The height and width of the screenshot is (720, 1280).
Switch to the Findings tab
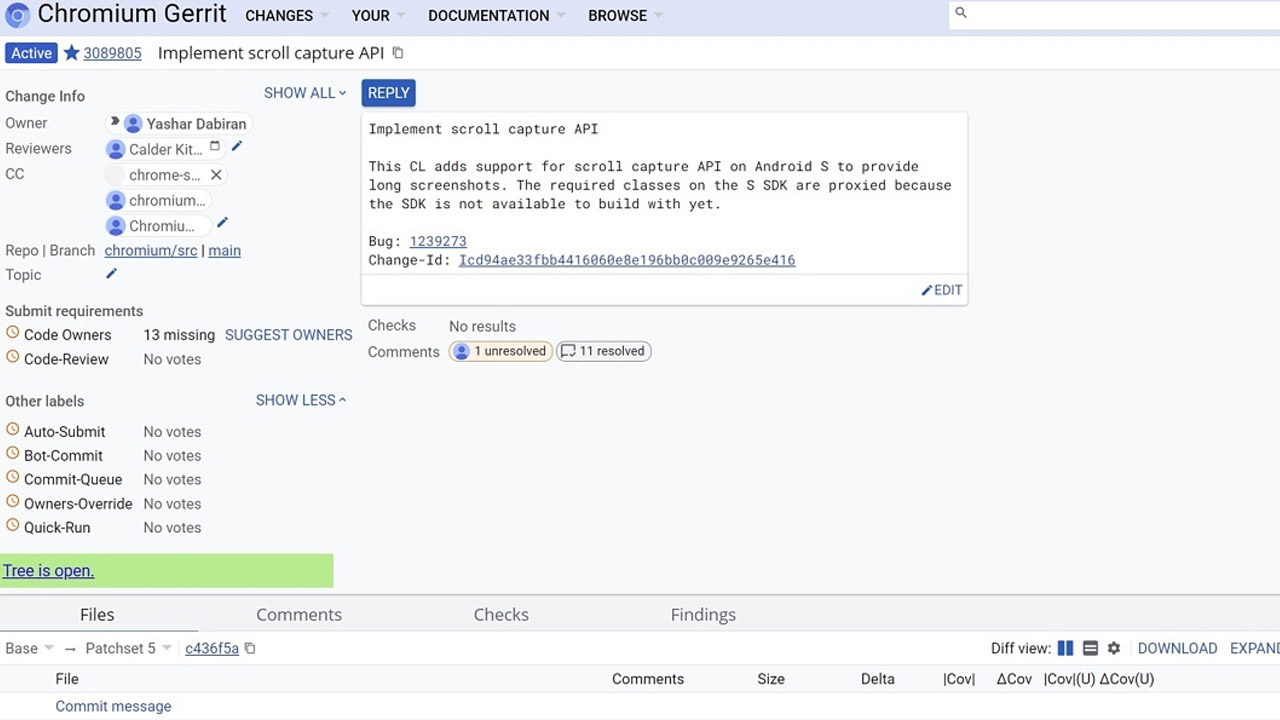tap(703, 614)
